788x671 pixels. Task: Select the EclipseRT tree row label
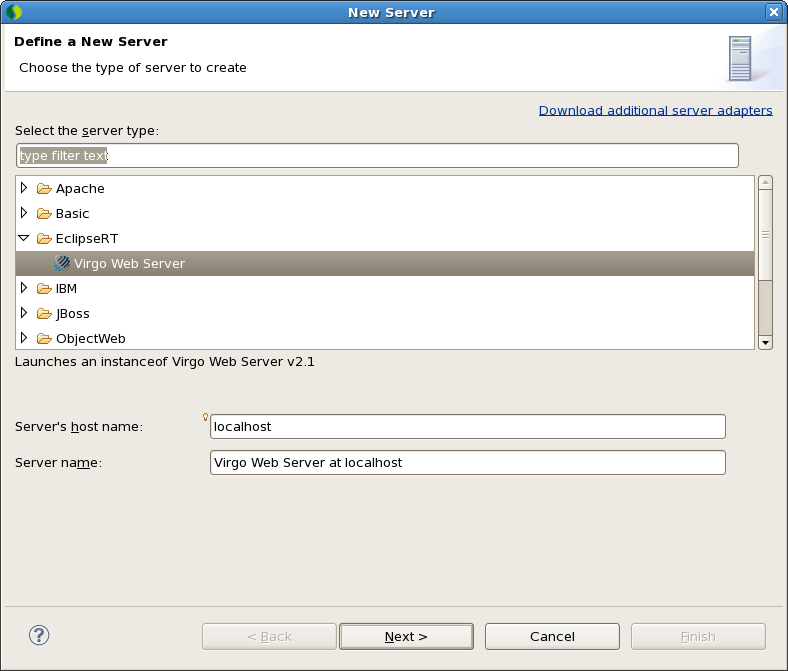point(87,238)
